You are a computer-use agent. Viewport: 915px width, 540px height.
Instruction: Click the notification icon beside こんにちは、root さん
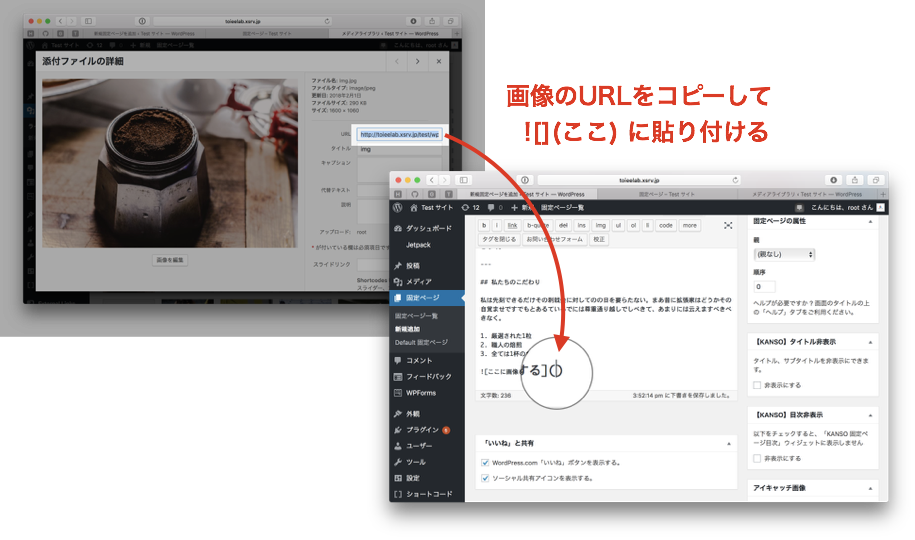[799, 208]
